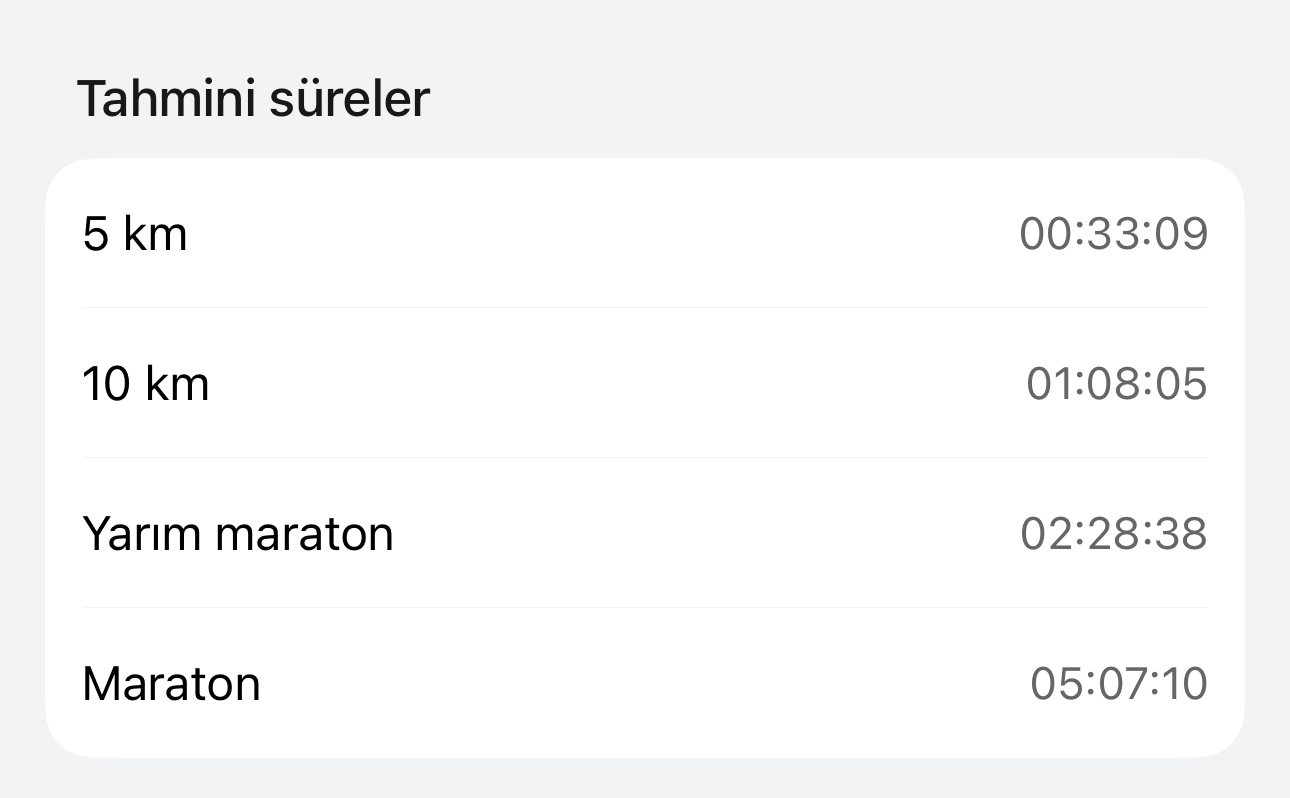
Task: Click the divider between 10 km and Yarım maraton
Action: pyautogui.click(x=645, y=458)
